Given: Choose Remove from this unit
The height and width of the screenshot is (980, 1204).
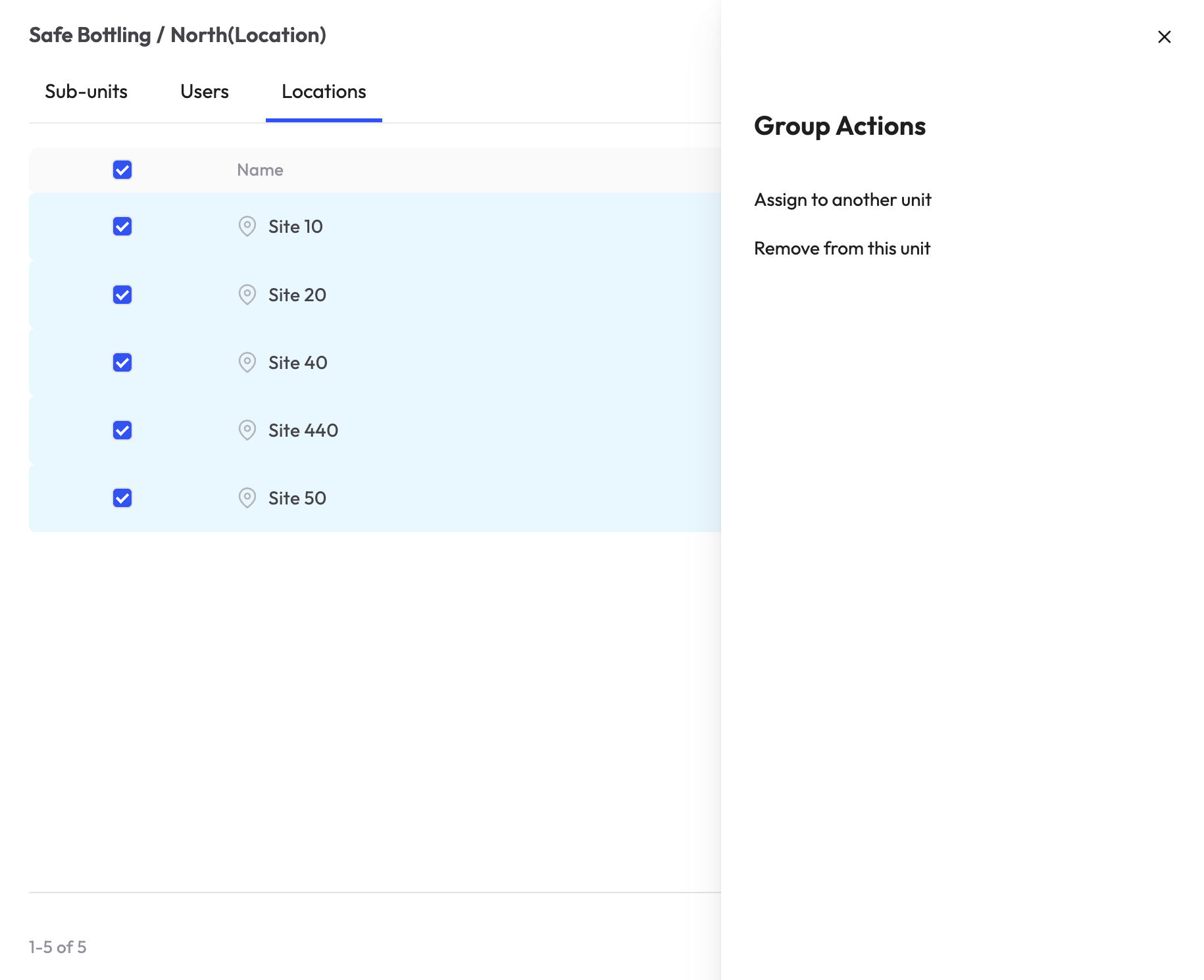Looking at the screenshot, I should point(842,249).
